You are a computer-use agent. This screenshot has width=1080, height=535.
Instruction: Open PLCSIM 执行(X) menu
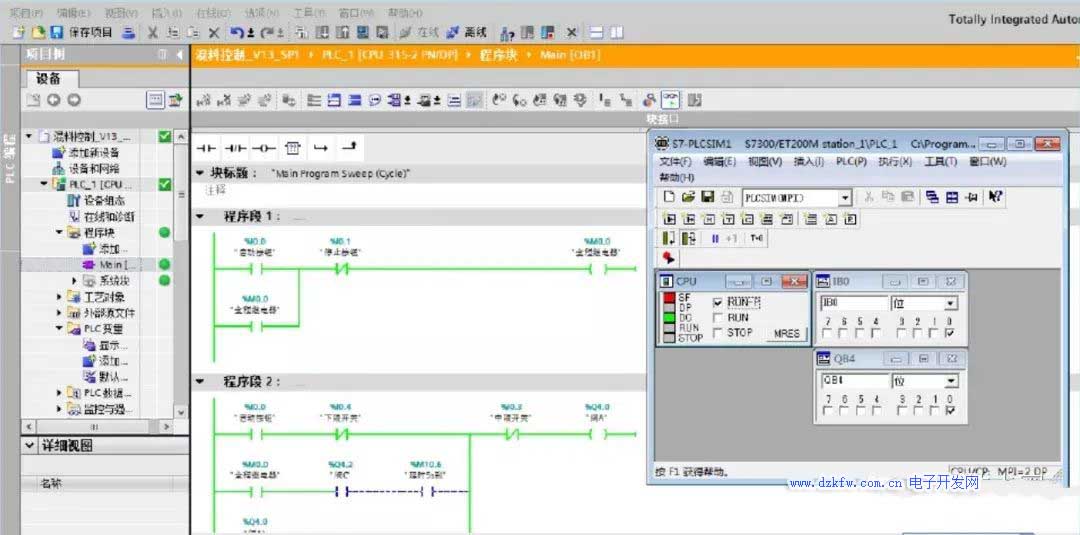(x=895, y=162)
